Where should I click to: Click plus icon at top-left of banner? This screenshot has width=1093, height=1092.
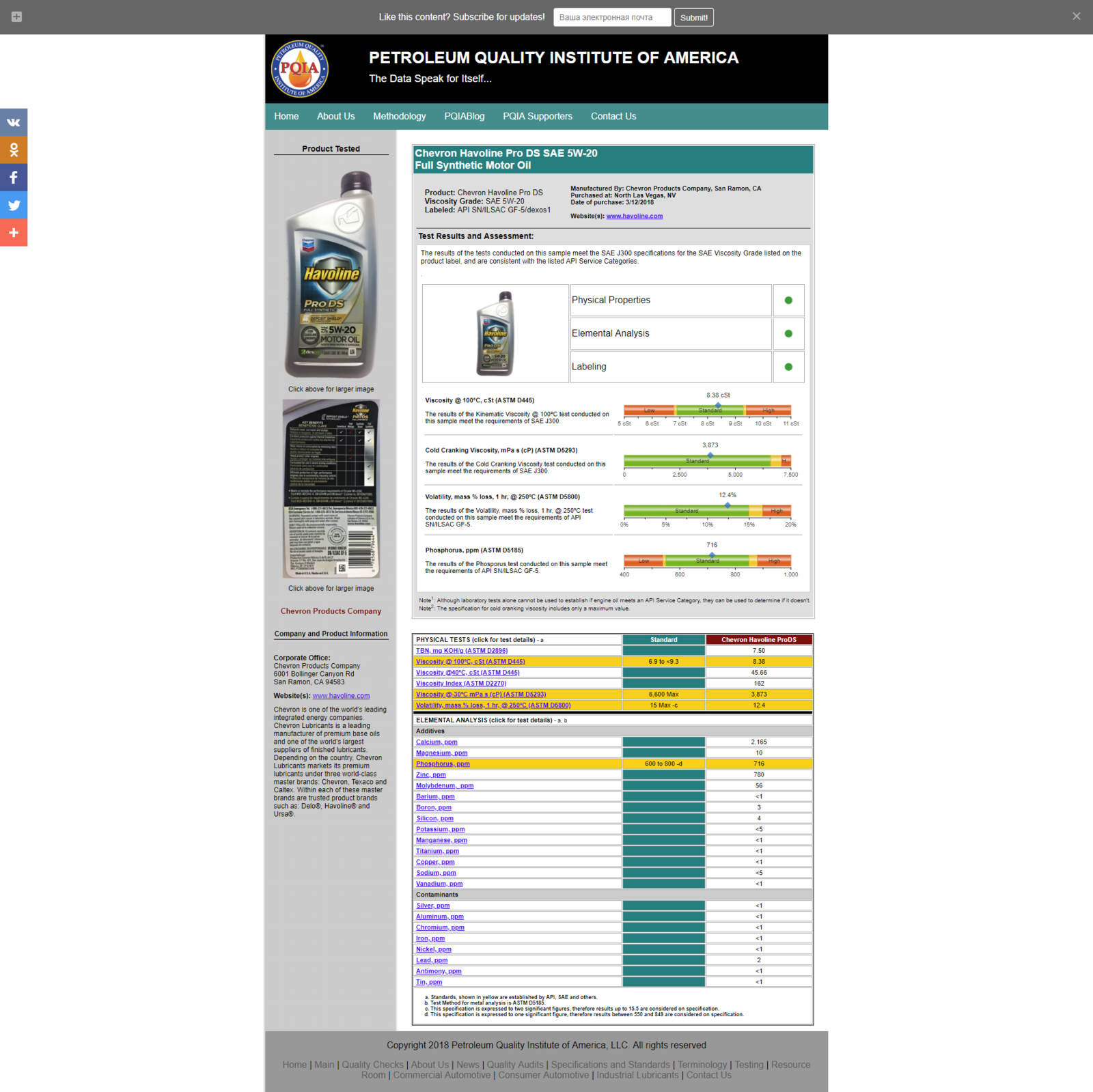[x=16, y=16]
